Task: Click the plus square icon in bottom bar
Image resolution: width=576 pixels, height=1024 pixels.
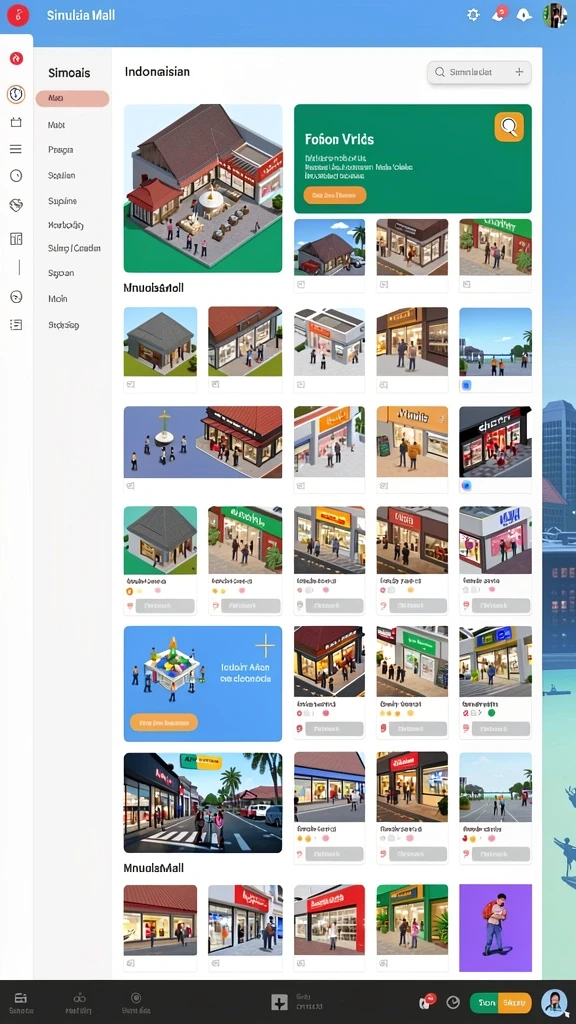Action: point(280,1002)
